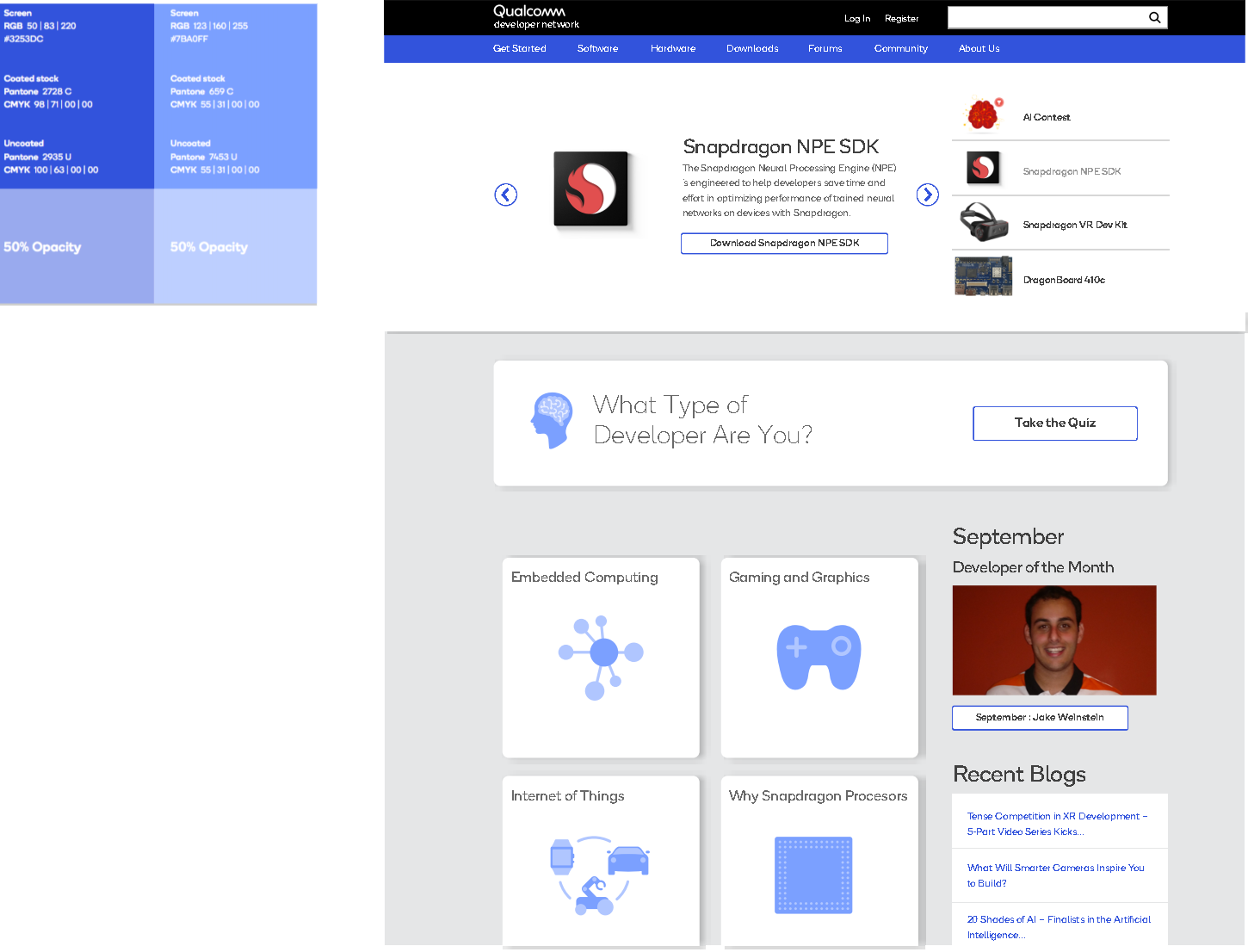
Task: Click the light blue #7BA0FF color swatch
Action: 236,96
